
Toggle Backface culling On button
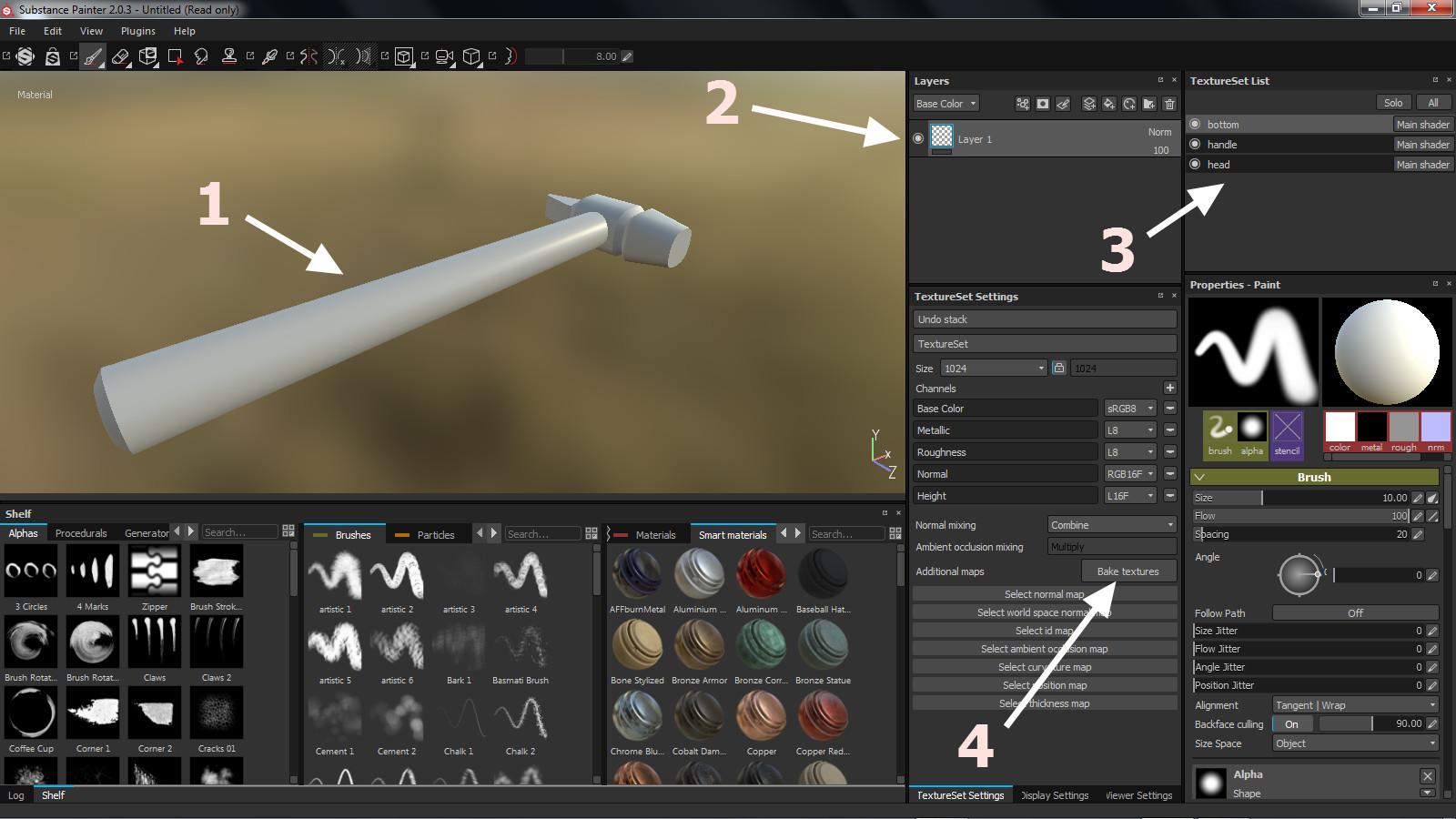1291,724
